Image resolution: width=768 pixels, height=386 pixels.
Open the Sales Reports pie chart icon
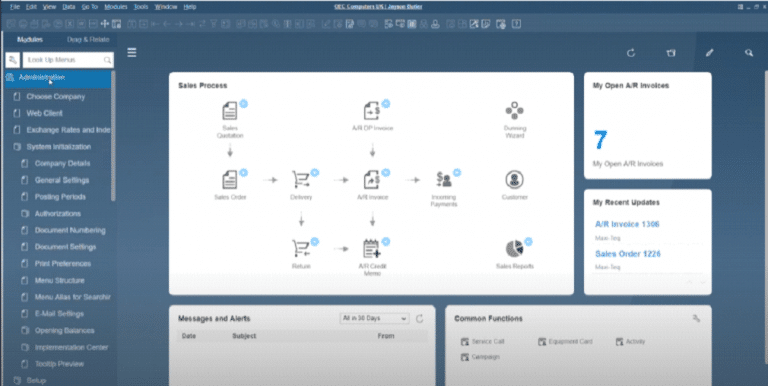[514, 249]
